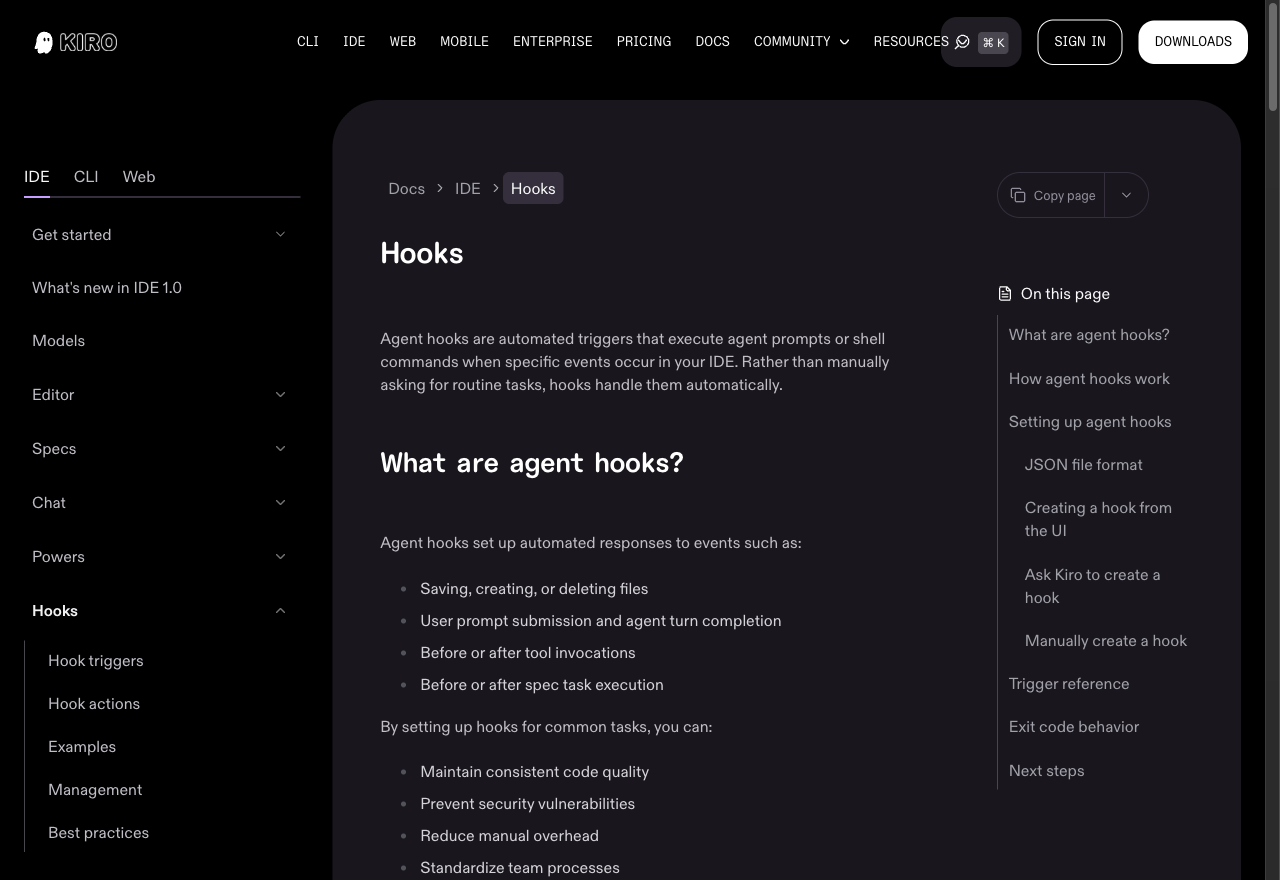The image size is (1280, 880).
Task: Expand the Editor section chevron
Action: [x=280, y=395]
